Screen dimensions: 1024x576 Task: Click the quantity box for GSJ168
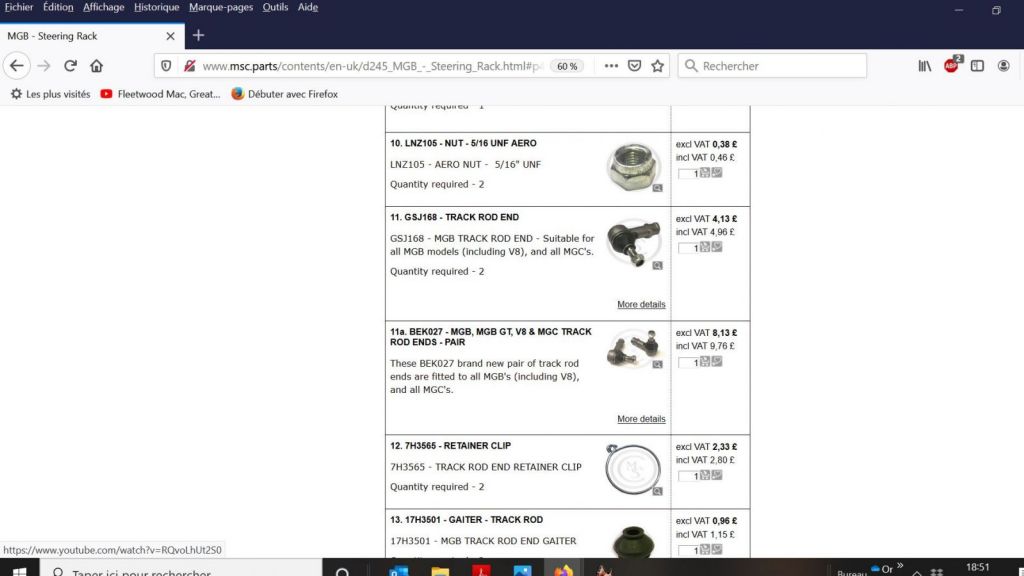coord(688,248)
